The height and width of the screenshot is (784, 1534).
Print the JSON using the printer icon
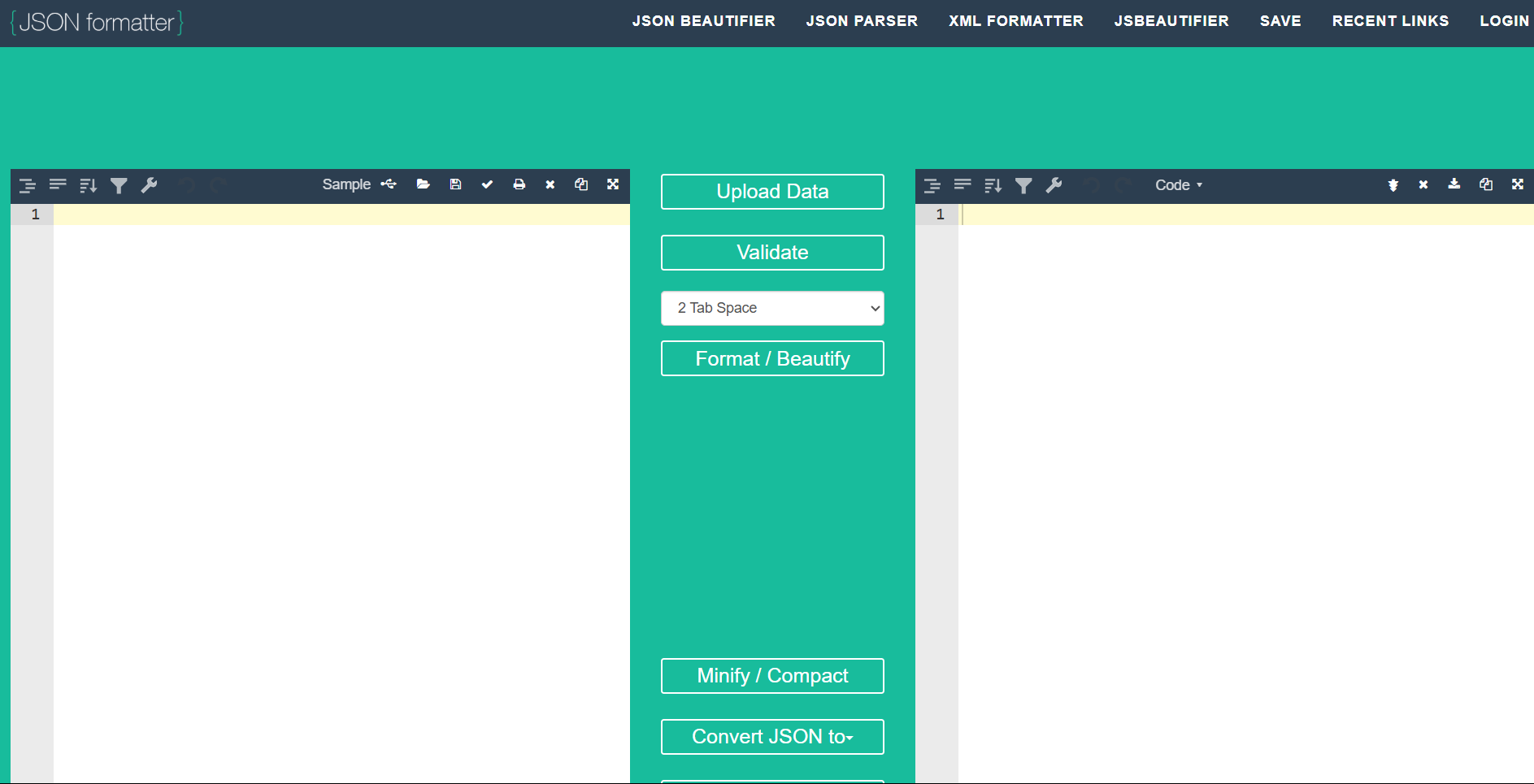coord(519,184)
